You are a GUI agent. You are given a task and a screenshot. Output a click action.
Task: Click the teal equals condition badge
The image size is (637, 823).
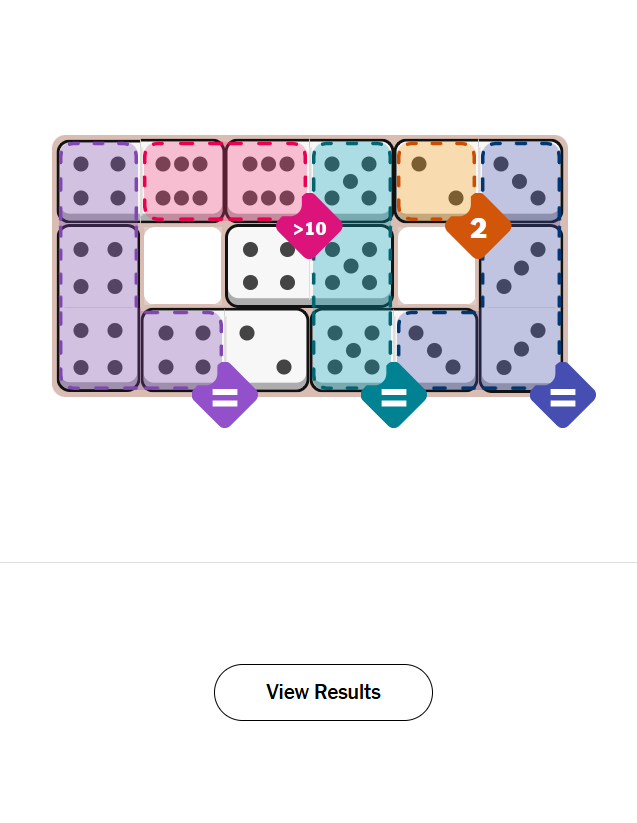pos(394,396)
